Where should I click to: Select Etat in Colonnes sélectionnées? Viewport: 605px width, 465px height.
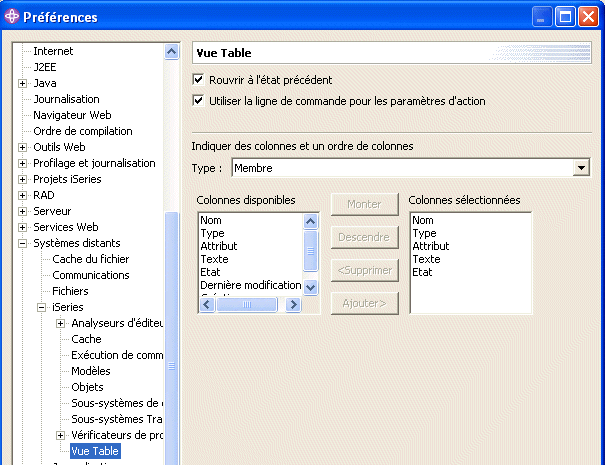click(x=422, y=272)
